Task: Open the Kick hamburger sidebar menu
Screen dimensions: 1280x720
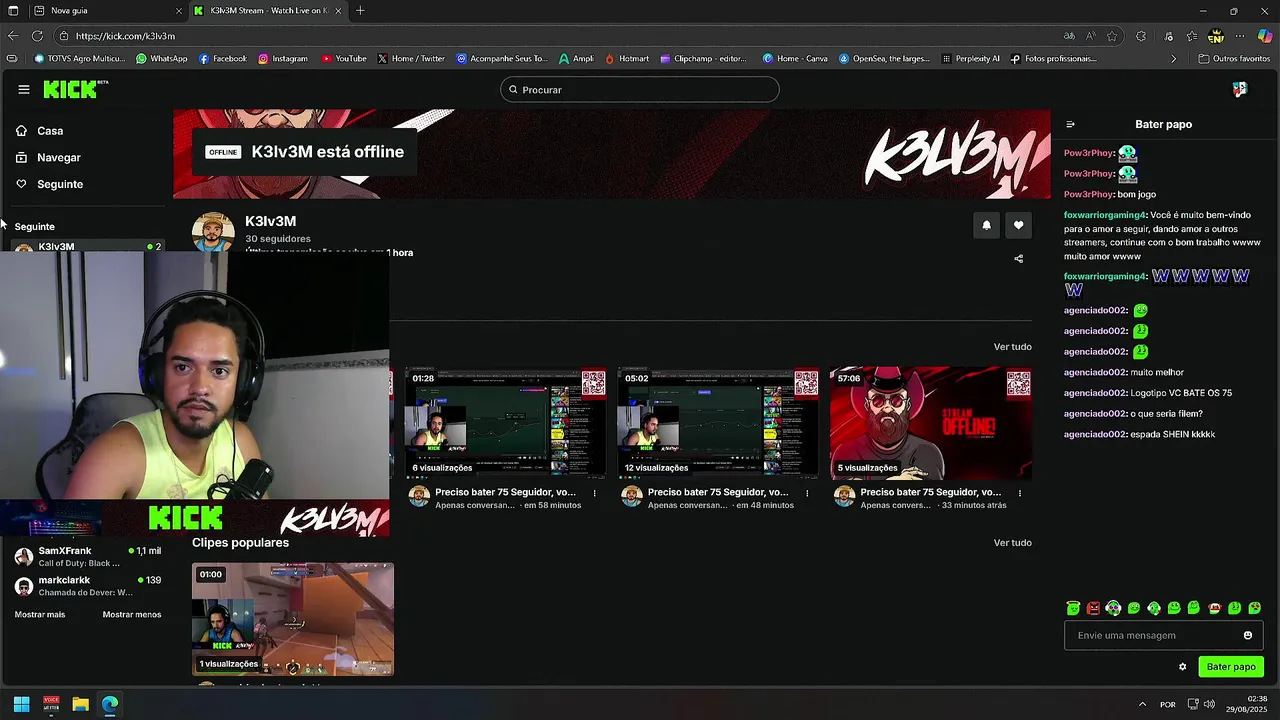Action: pos(23,89)
